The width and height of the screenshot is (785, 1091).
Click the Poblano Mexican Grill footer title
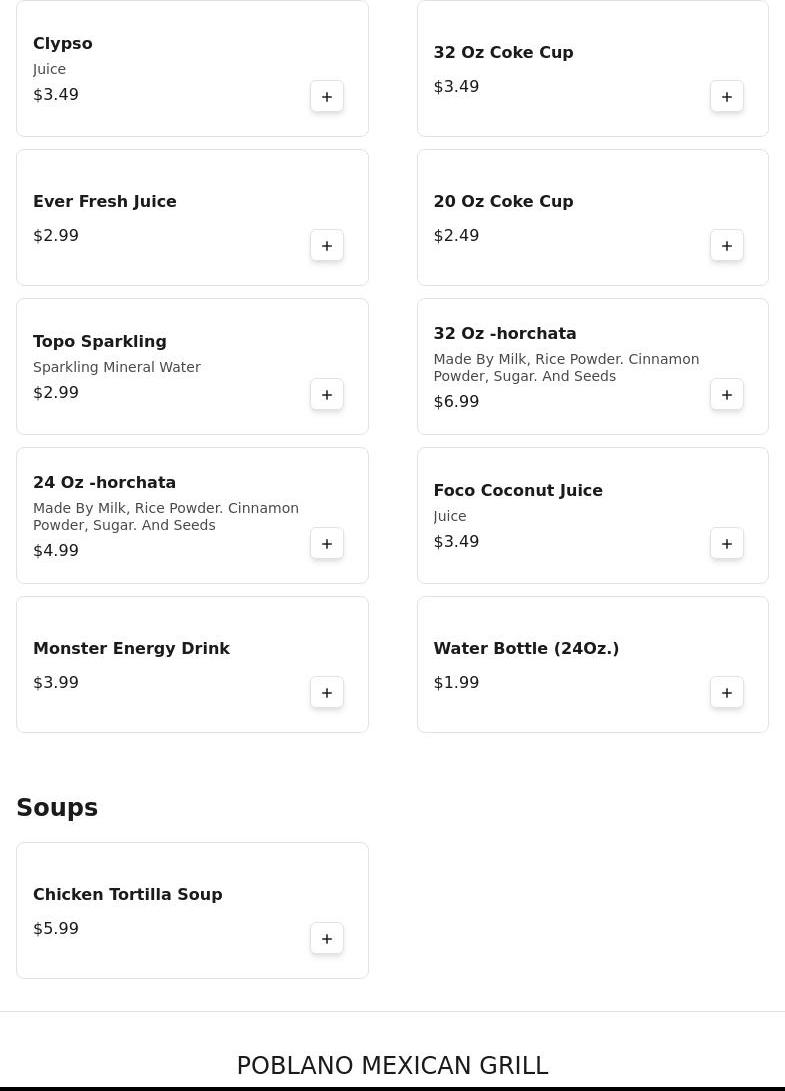pyautogui.click(x=392, y=1065)
